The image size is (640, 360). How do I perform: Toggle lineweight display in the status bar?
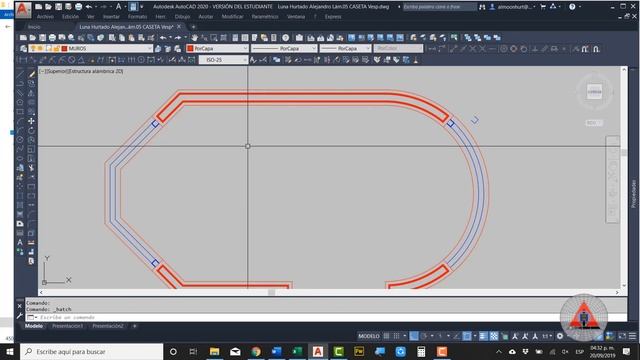(483, 336)
